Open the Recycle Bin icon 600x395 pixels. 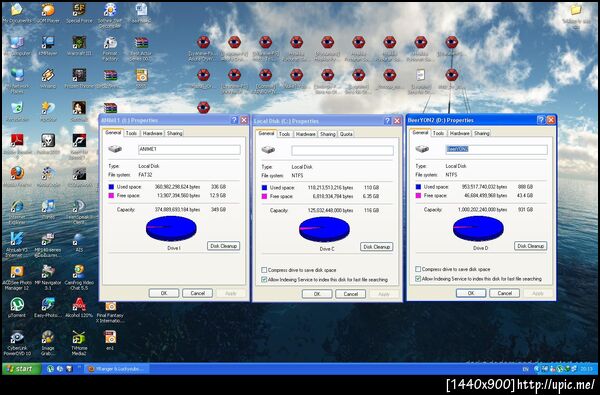(16, 111)
